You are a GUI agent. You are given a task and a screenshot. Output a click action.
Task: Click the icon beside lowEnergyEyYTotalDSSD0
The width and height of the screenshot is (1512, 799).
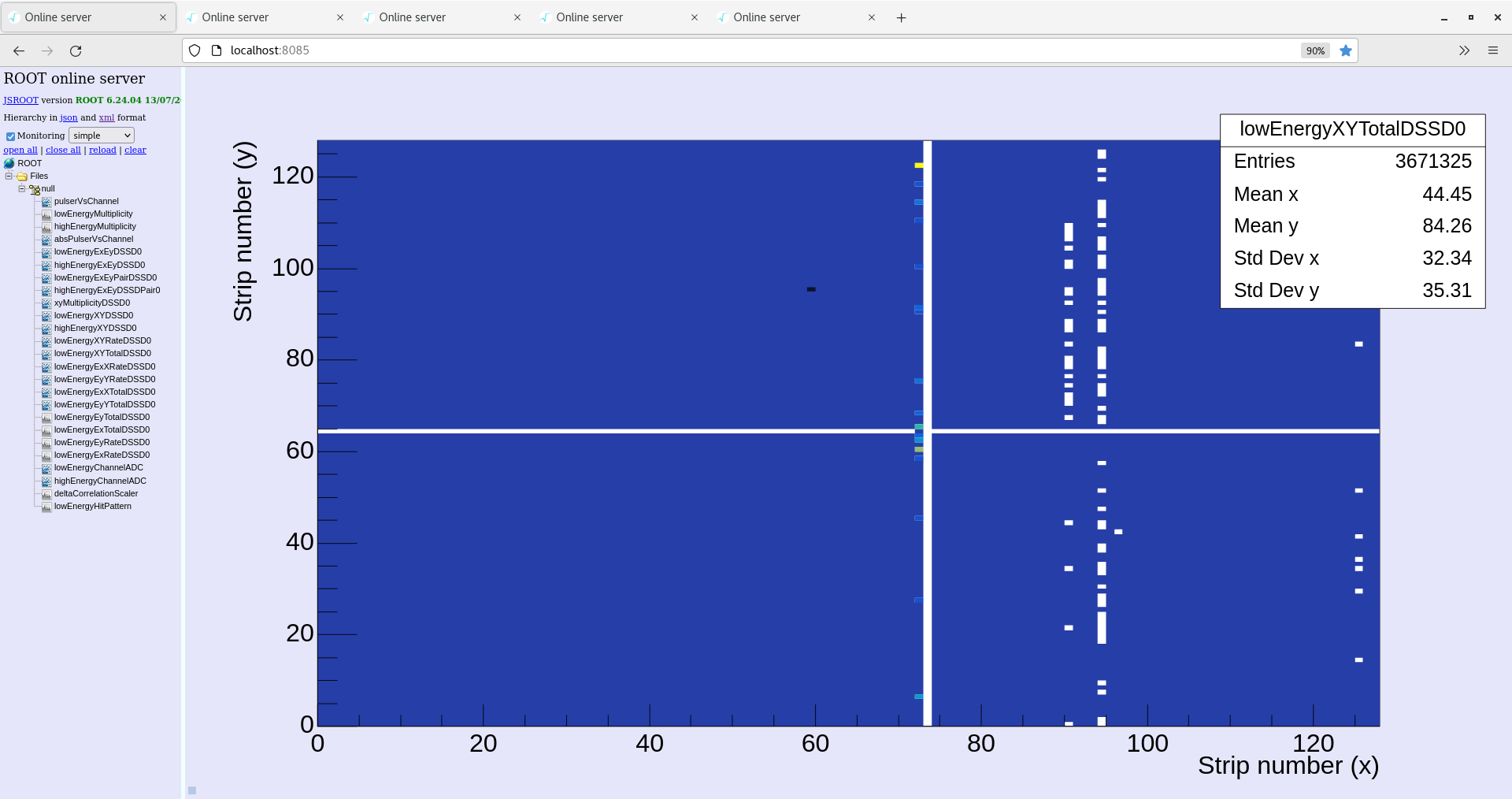[x=46, y=405]
